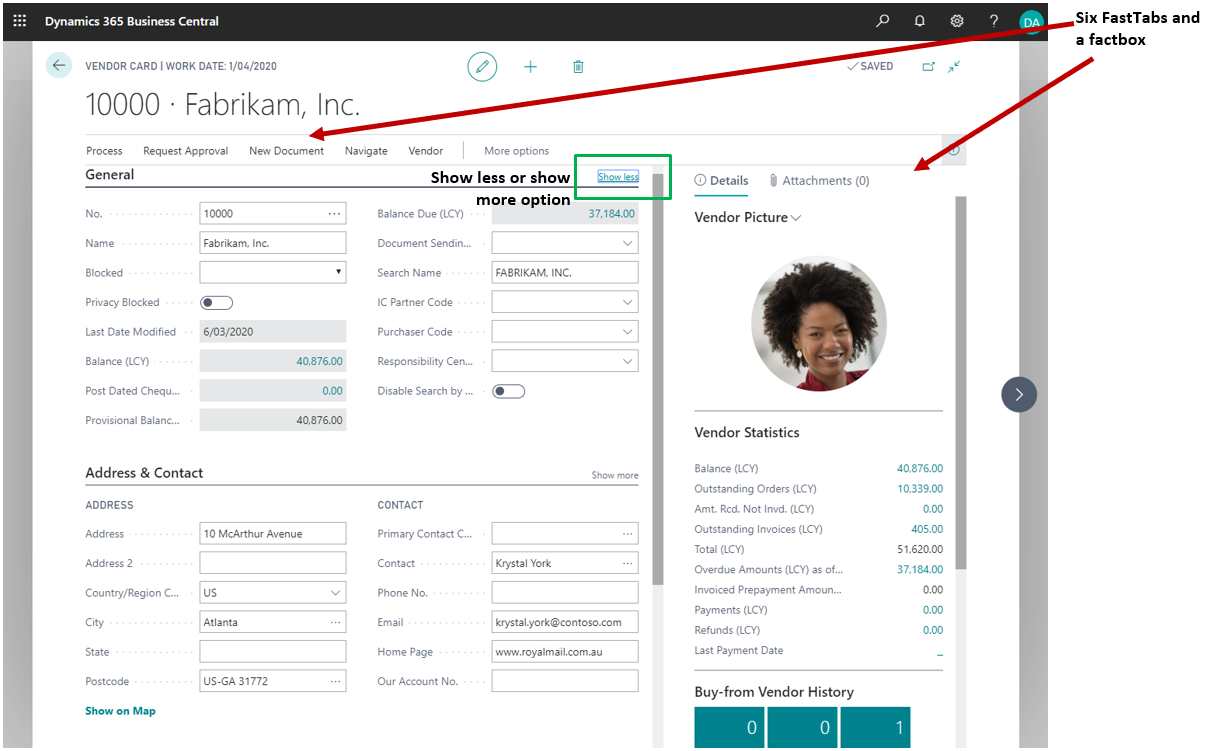Toggle the Privacy Blocked switch
This screenshot has height=751, width=1214.
[216, 302]
